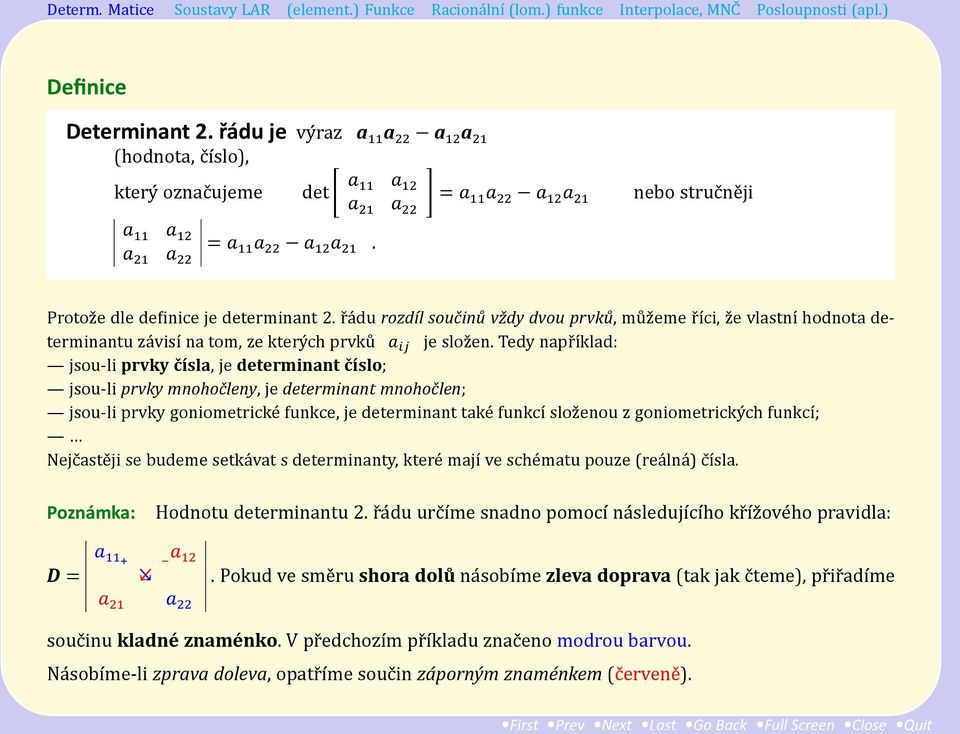Click the '(hodnota, číslo),' text
Image resolution: width=960 pixels, height=734 pixels.
click(x=182, y=157)
